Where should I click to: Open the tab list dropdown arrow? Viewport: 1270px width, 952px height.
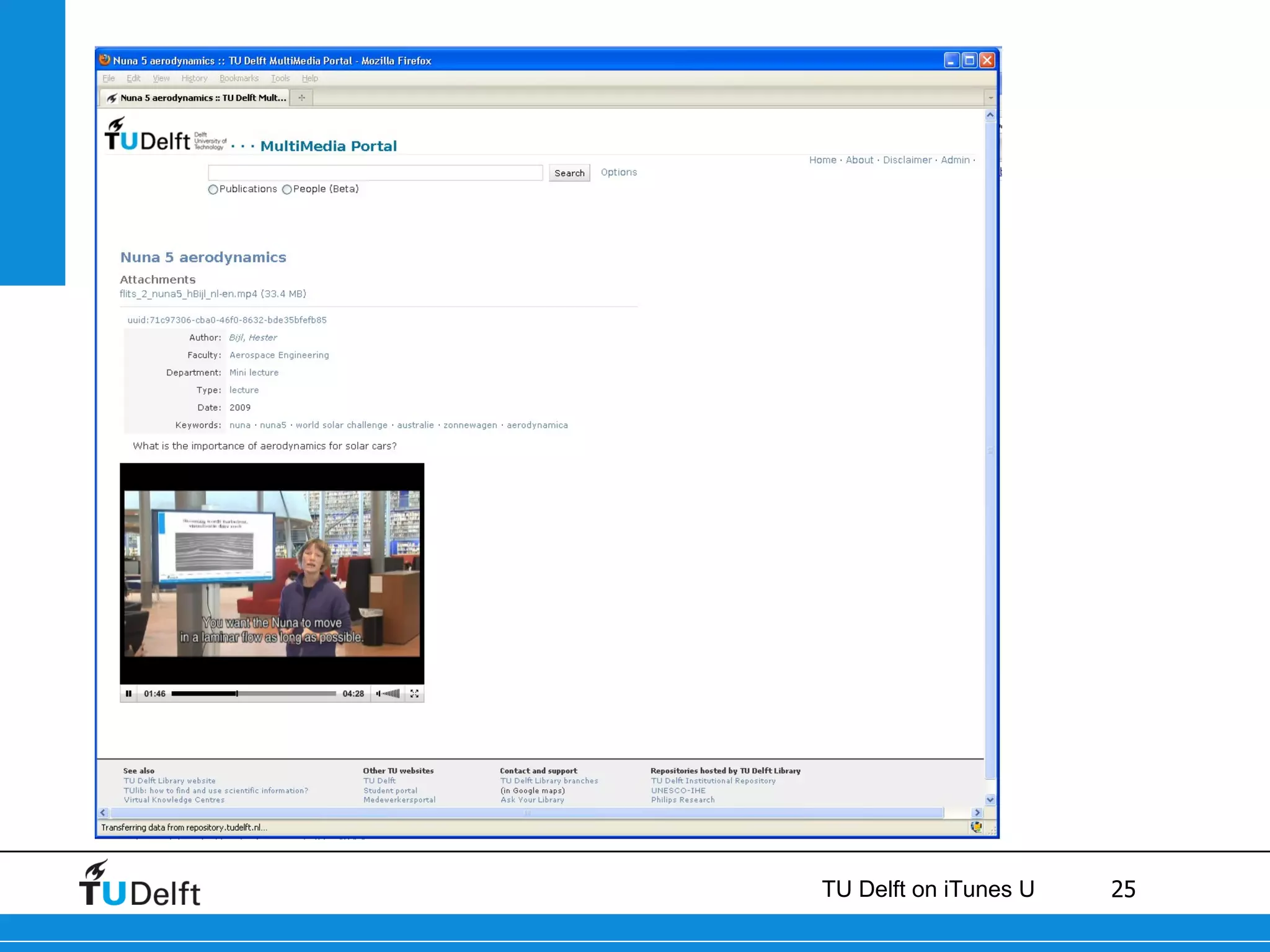pyautogui.click(x=990, y=98)
